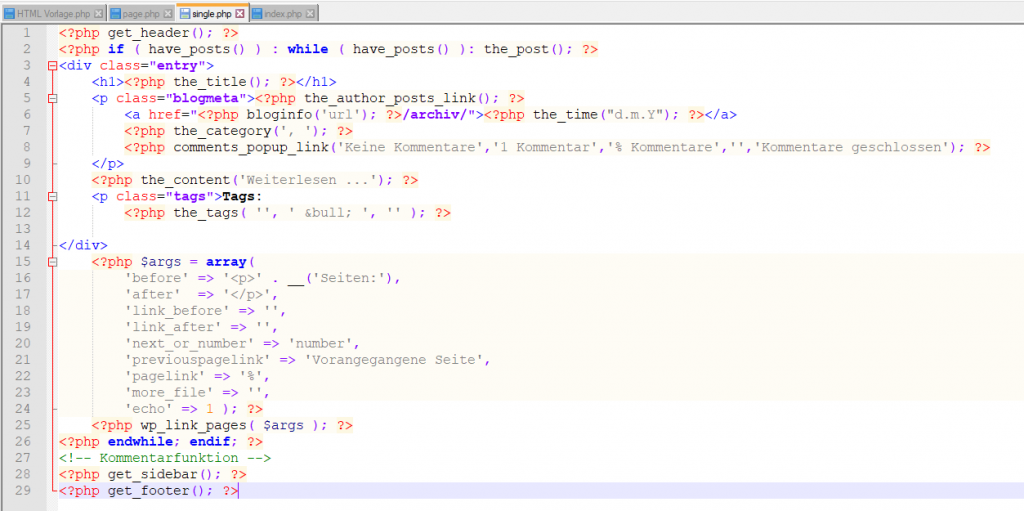This screenshot has width=1024, height=511.
Task: Switch to the HTML Vorlage.php tab
Action: [54, 13]
